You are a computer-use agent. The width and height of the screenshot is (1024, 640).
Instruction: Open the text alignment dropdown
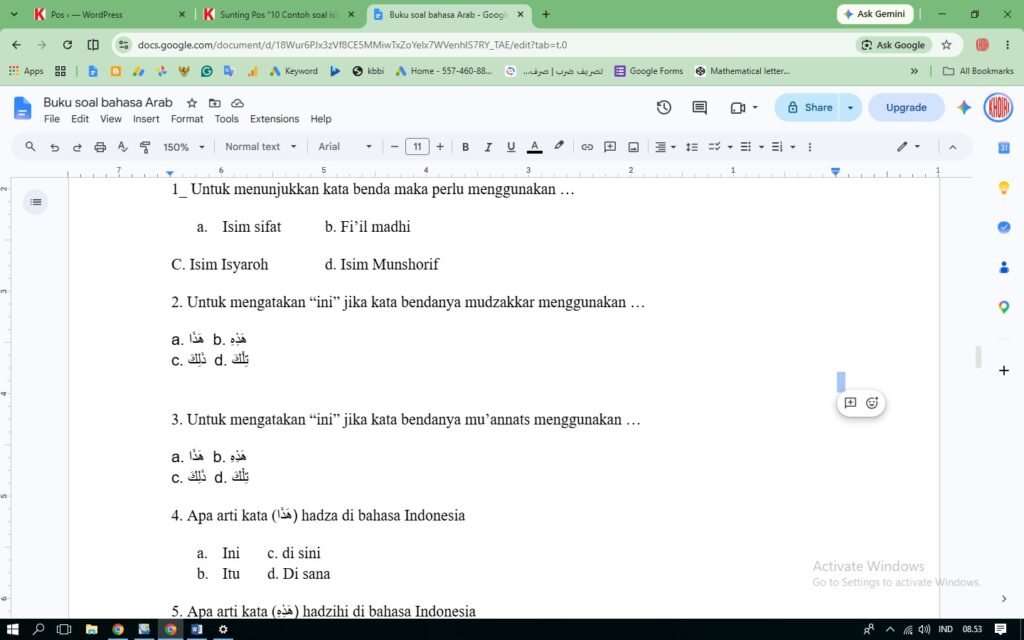665,147
